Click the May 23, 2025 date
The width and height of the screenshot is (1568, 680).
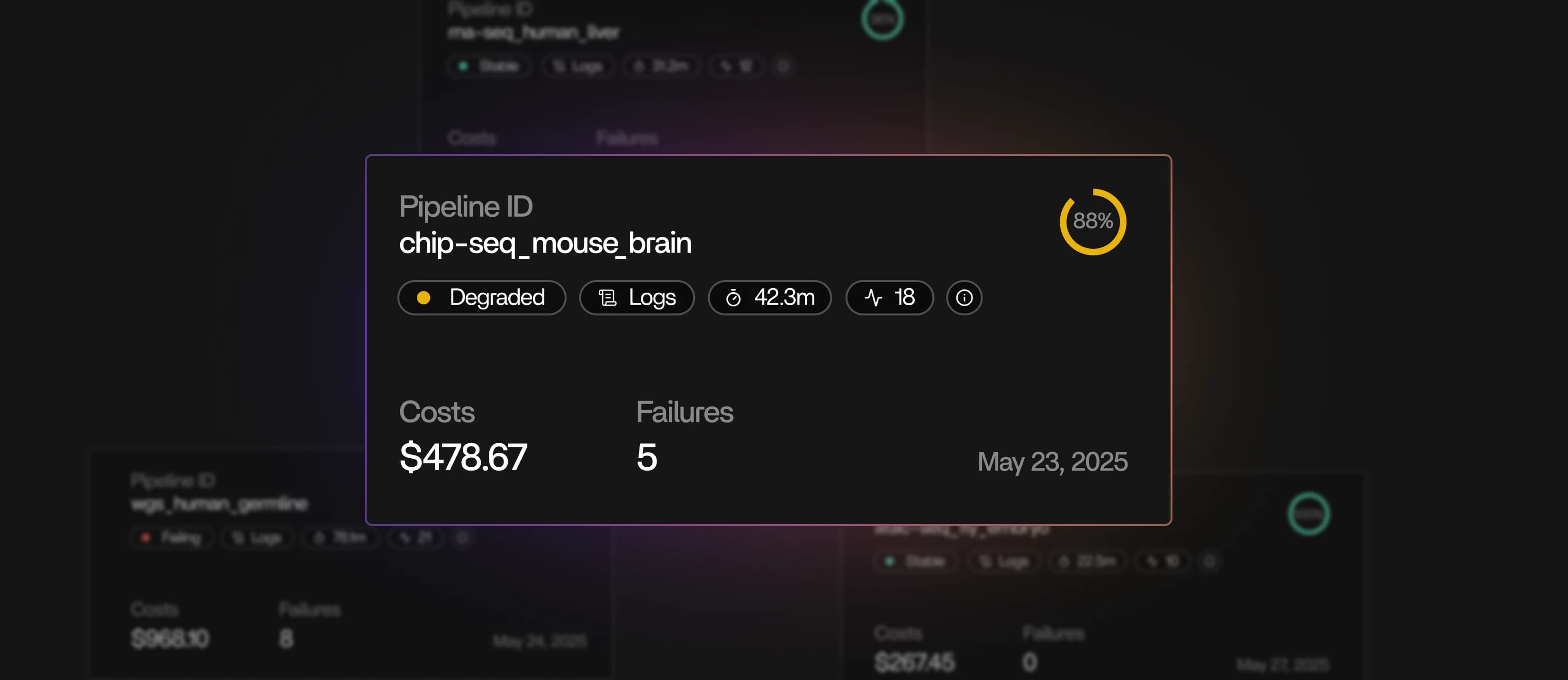click(x=1053, y=462)
